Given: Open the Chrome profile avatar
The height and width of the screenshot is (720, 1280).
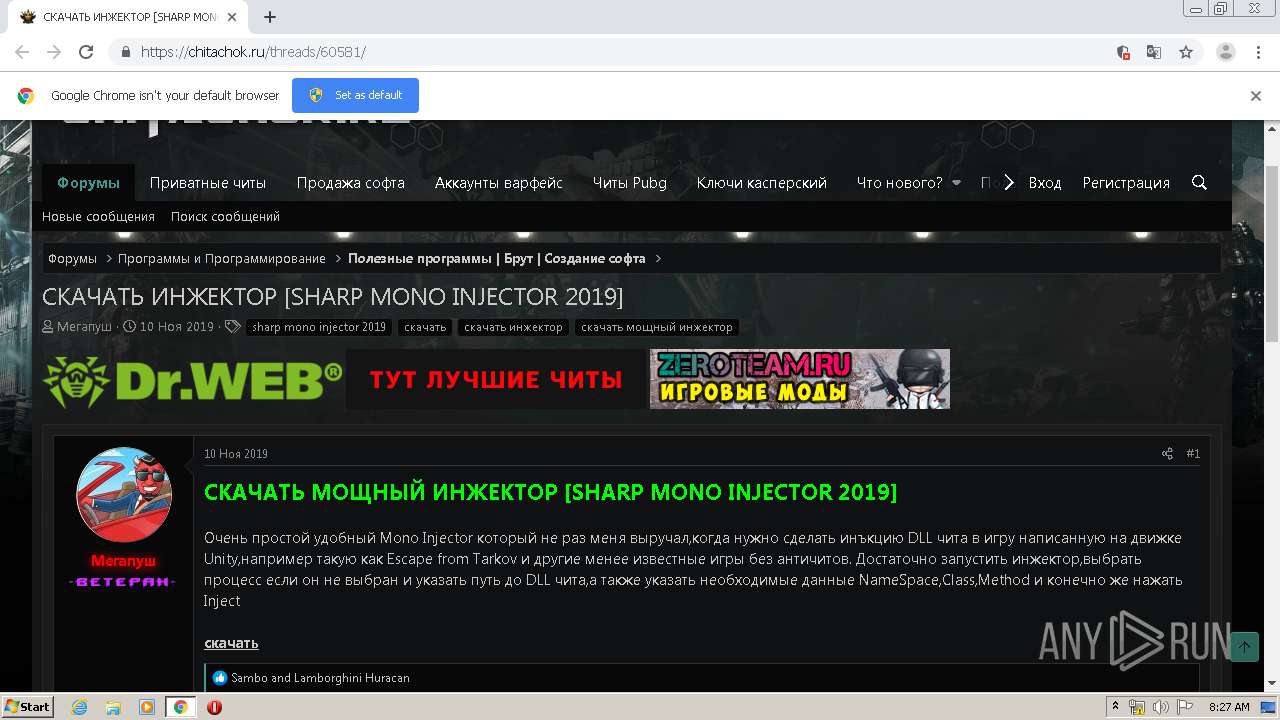Looking at the screenshot, I should 1226,52.
